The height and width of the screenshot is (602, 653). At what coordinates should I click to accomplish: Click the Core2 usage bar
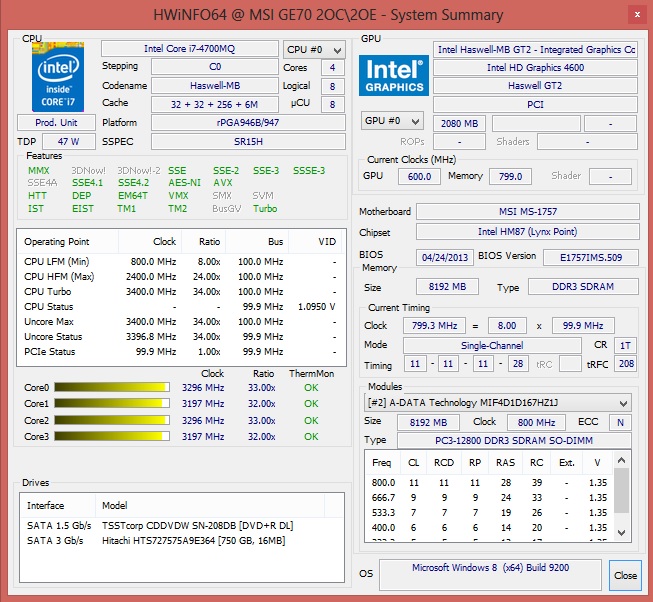(x=112, y=420)
